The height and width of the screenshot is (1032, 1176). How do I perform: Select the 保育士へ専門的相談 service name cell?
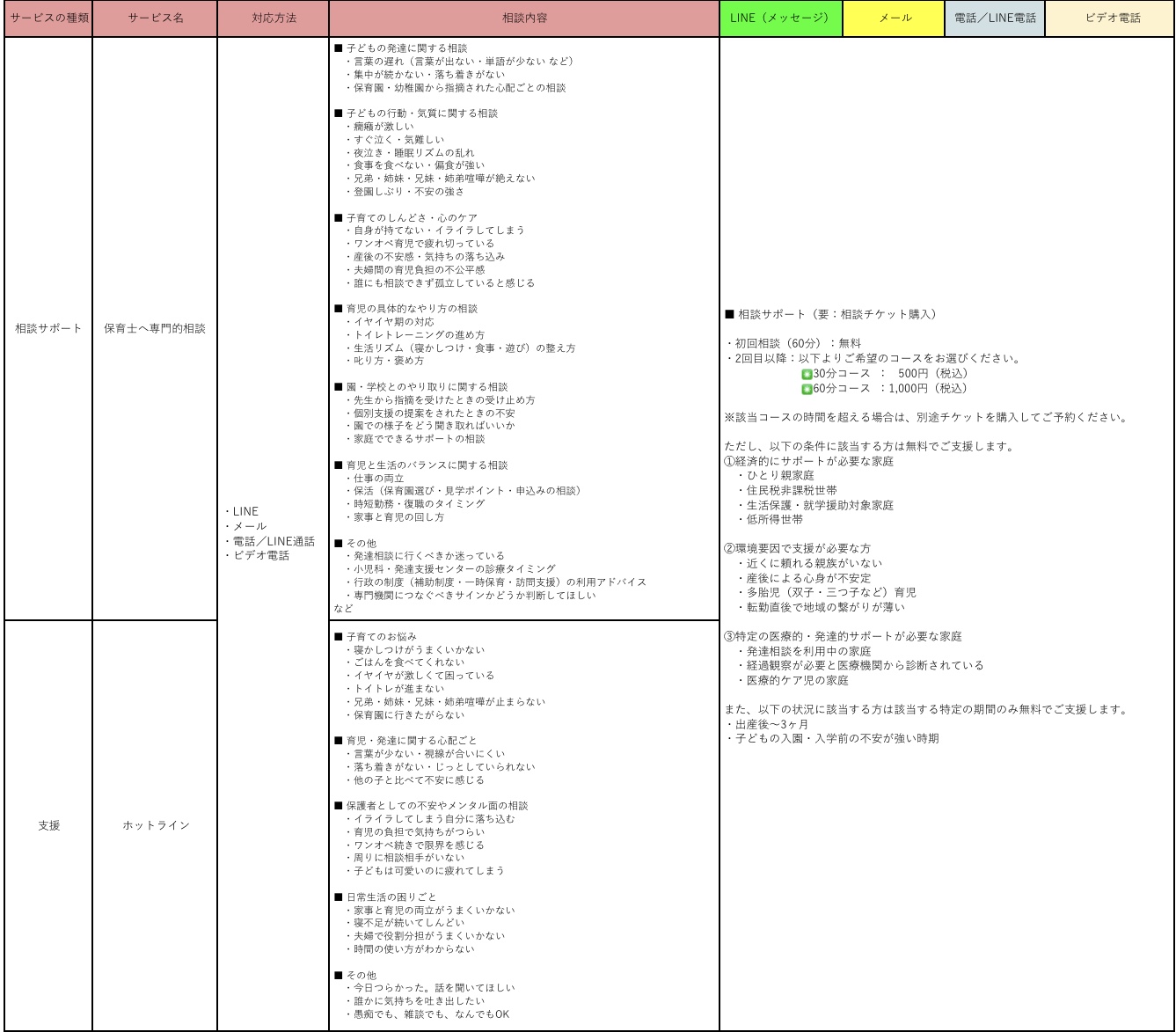(x=155, y=328)
